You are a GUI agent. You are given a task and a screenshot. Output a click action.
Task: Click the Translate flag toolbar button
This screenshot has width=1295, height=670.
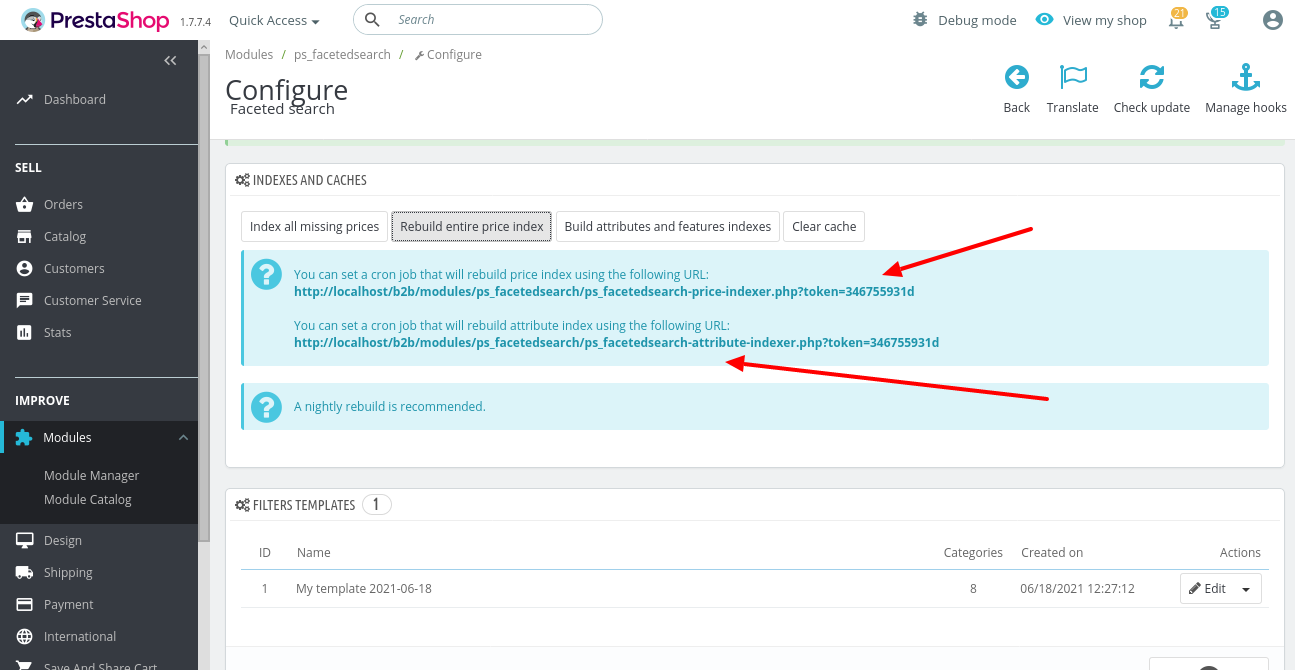tap(1073, 89)
